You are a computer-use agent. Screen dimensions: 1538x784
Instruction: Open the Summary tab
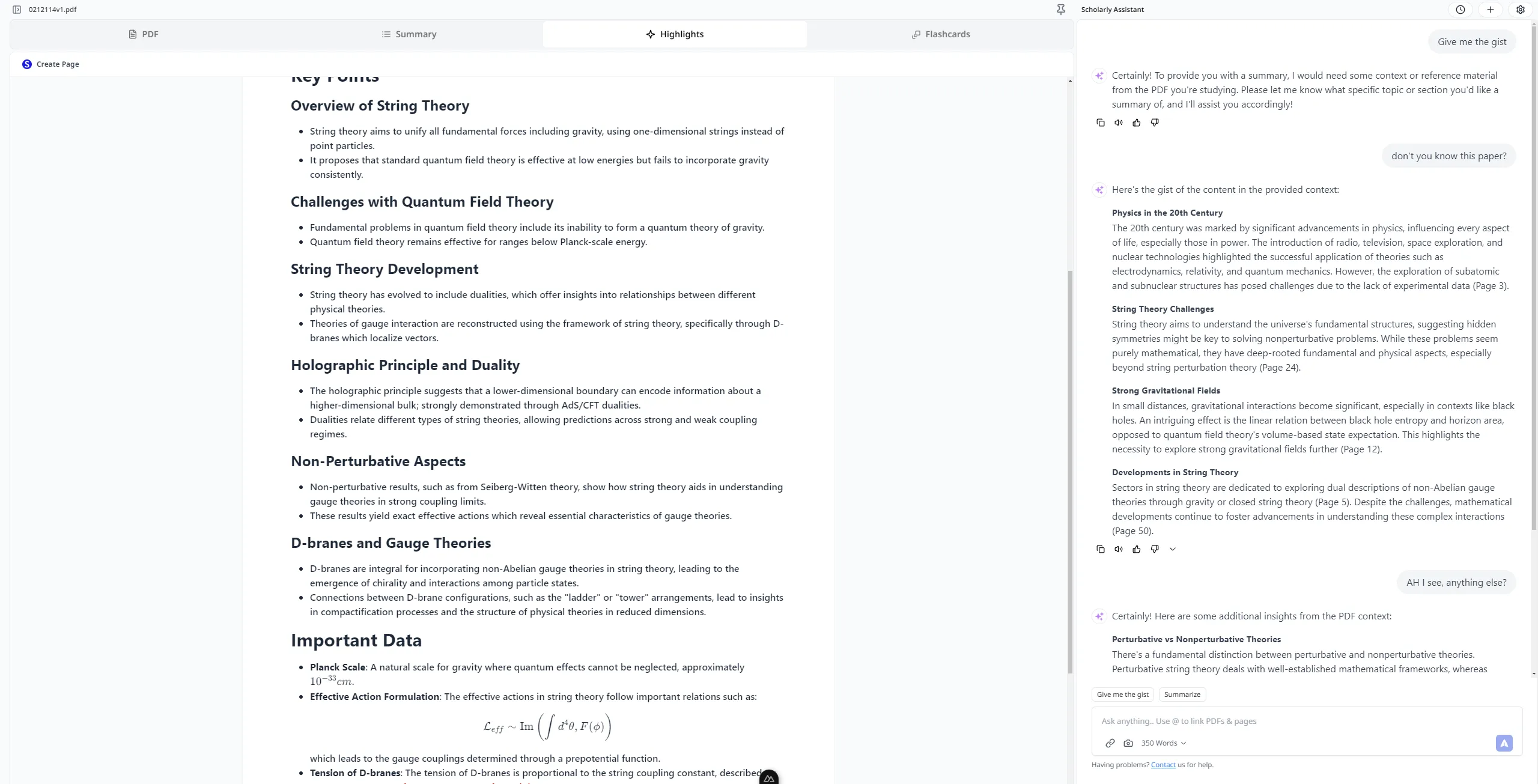pyautogui.click(x=408, y=33)
